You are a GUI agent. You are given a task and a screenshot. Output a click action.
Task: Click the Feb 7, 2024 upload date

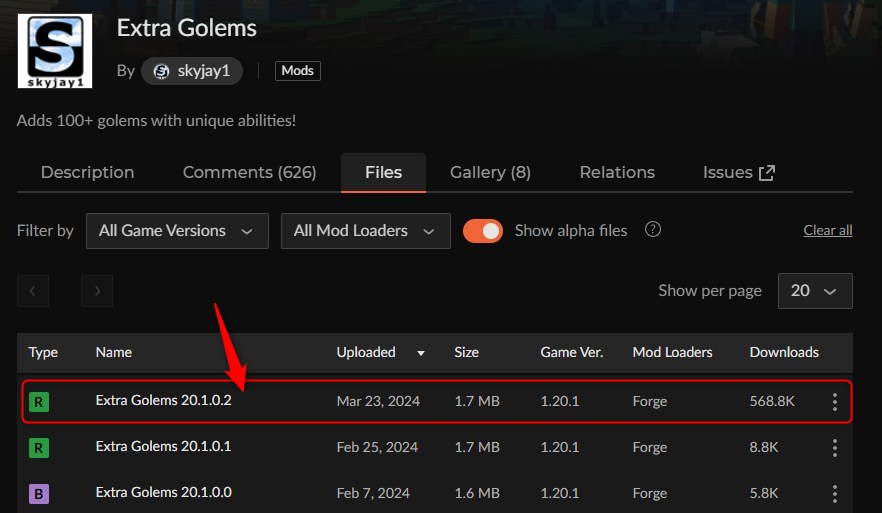click(373, 493)
